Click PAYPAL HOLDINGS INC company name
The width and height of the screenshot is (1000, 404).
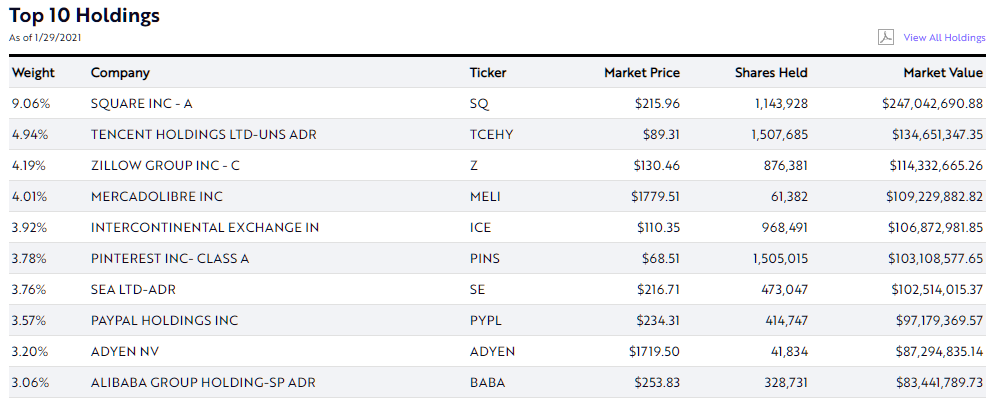[165, 320]
